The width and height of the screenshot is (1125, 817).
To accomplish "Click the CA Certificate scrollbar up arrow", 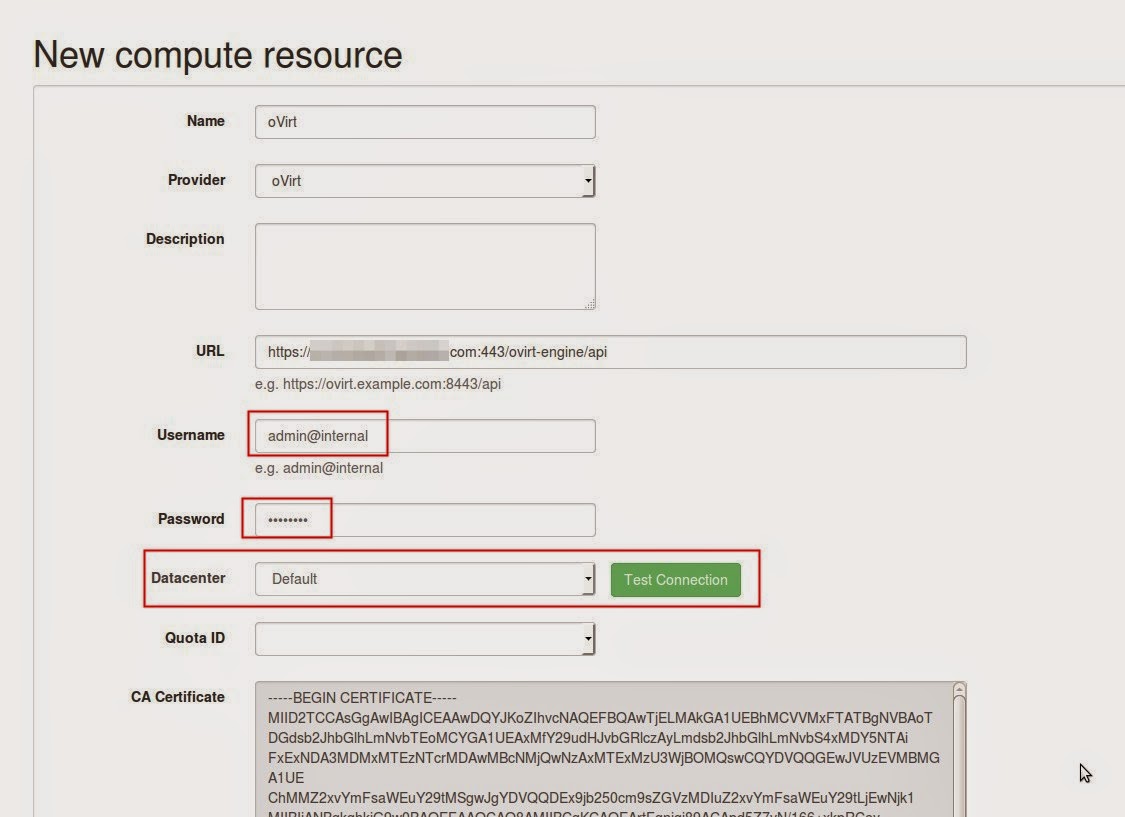I will 959,691.
